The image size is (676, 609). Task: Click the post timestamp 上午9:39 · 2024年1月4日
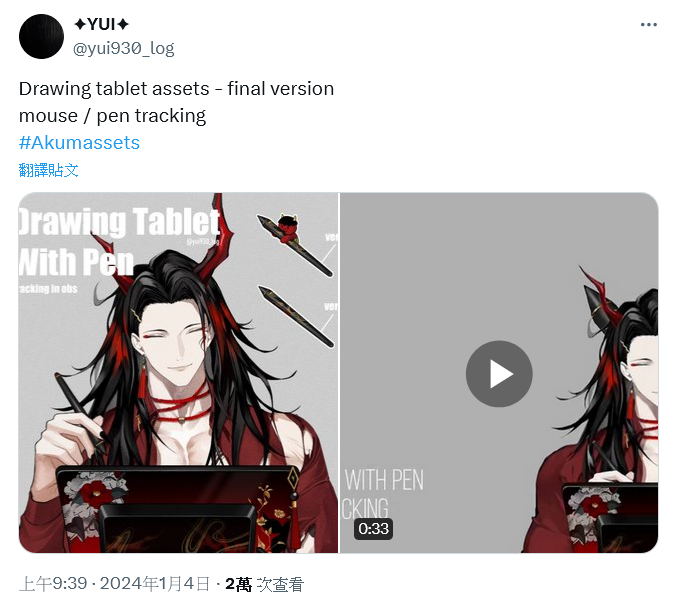[115, 584]
